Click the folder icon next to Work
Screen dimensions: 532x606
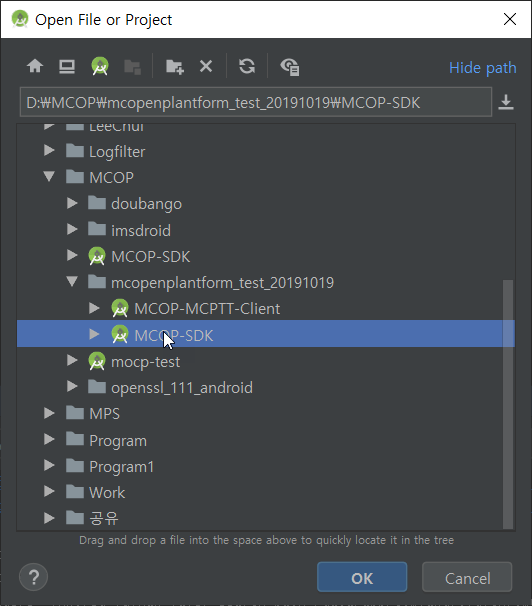[75, 492]
